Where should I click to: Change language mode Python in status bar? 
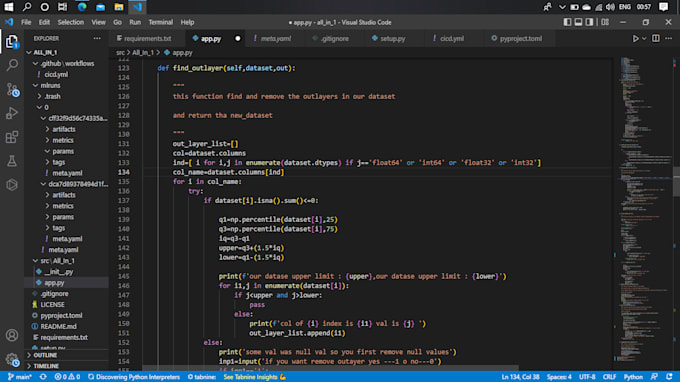point(633,377)
